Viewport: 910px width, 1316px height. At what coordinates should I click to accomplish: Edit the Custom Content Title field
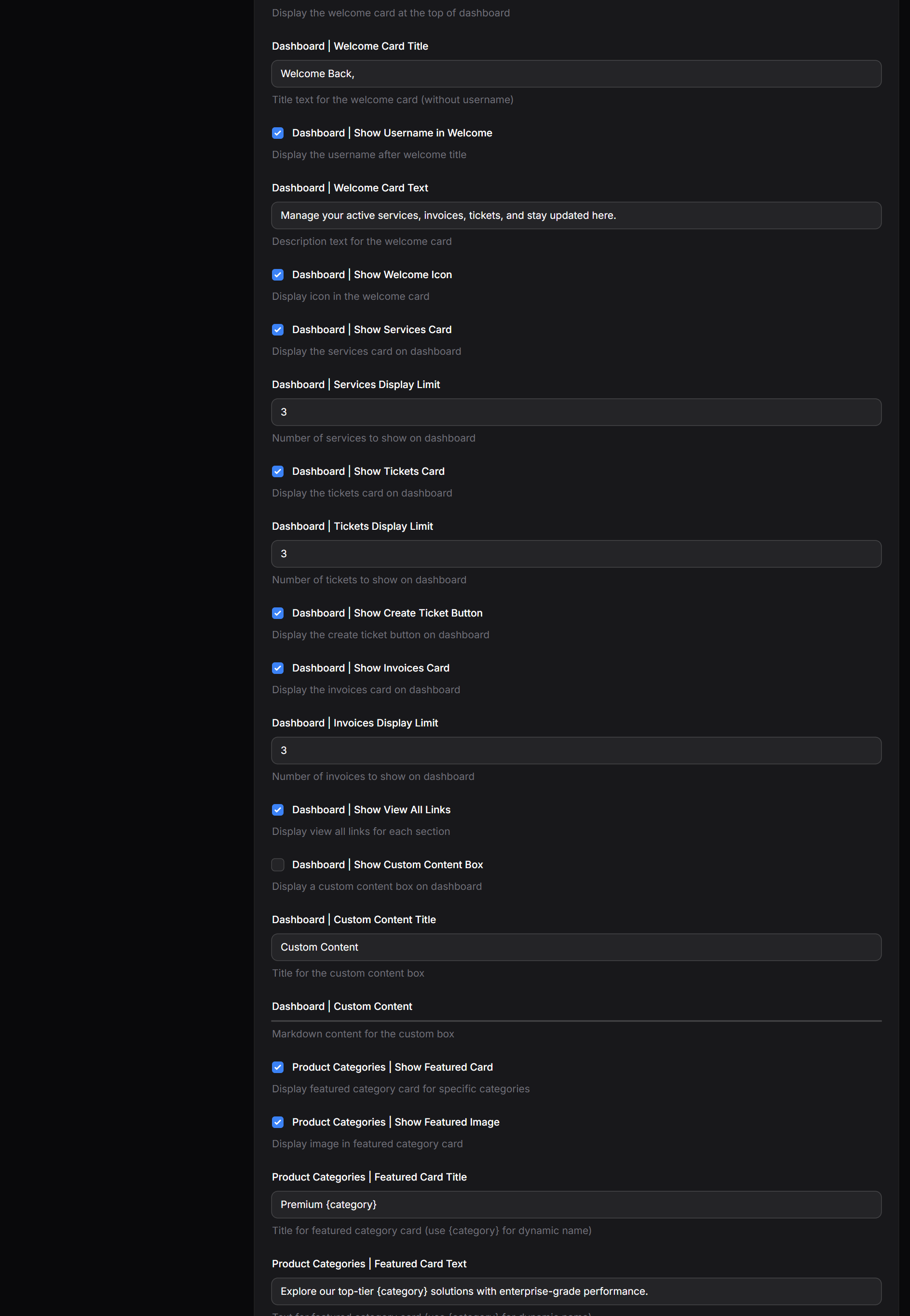(576, 947)
